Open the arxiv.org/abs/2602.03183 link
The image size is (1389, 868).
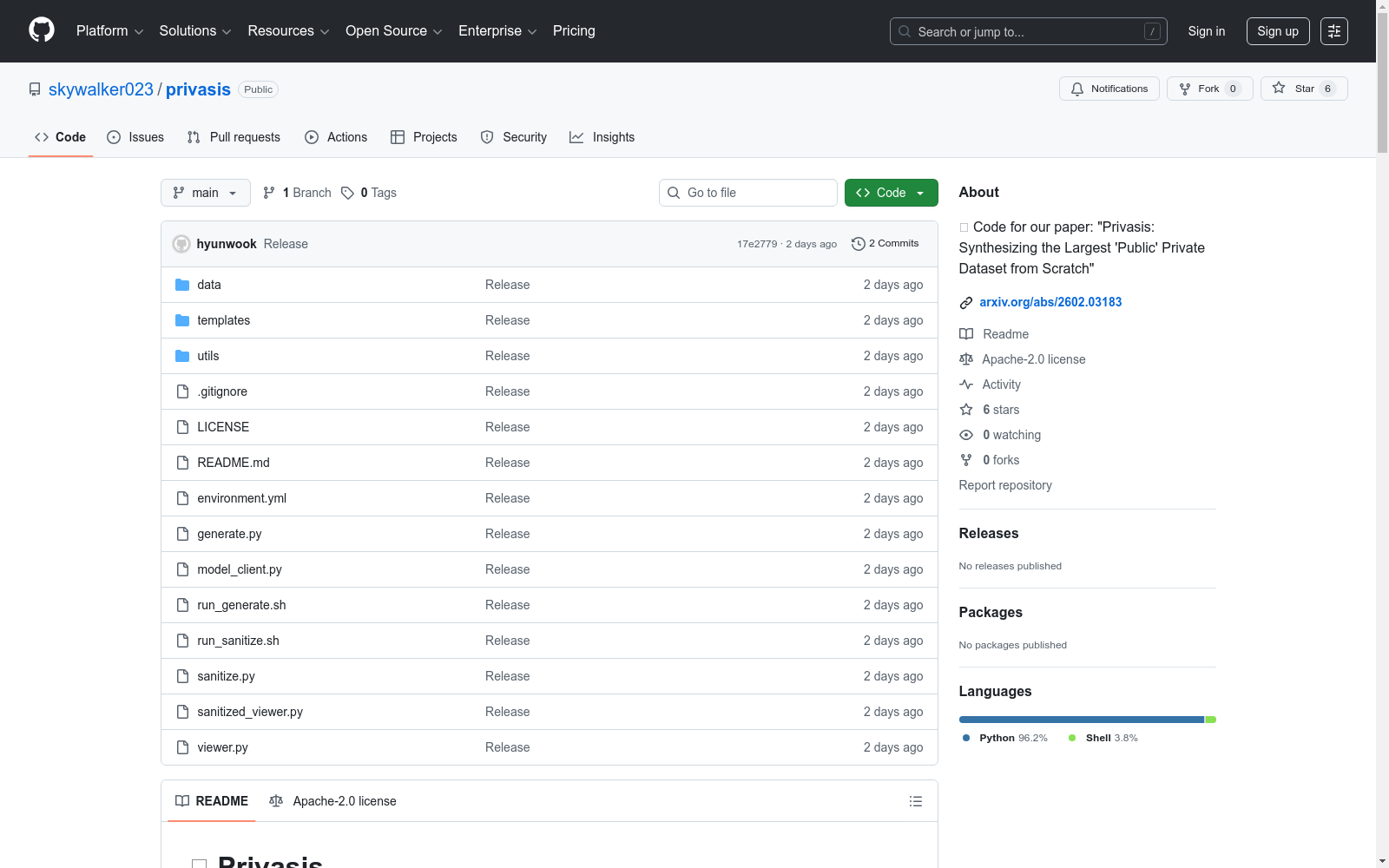1050,302
